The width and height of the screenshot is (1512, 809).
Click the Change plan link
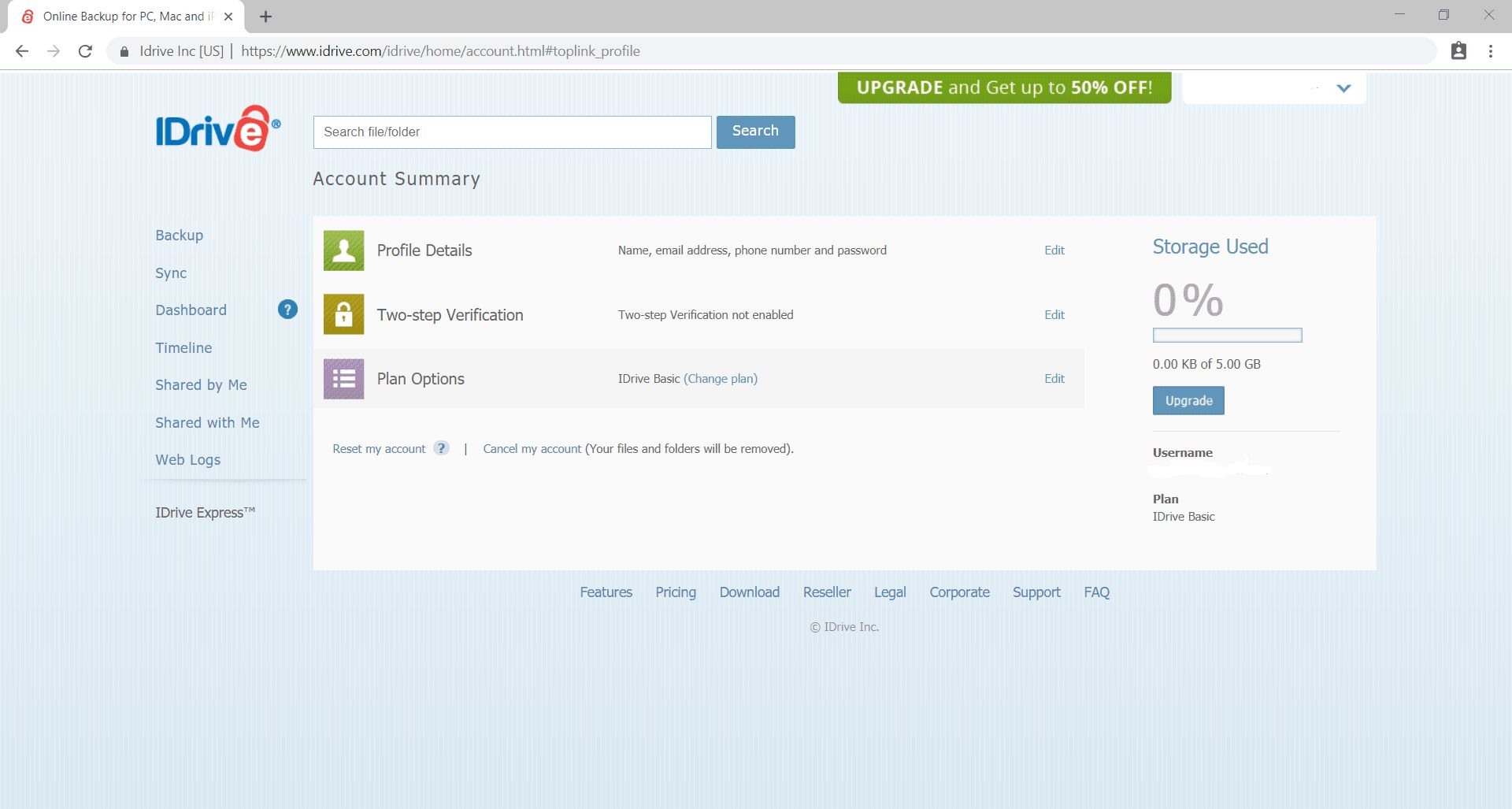tap(721, 379)
